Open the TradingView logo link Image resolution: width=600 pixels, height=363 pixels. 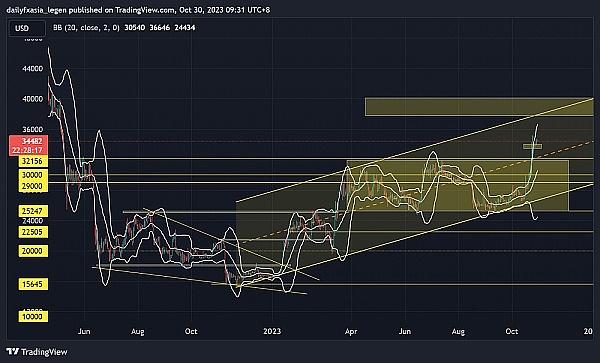coord(37,352)
